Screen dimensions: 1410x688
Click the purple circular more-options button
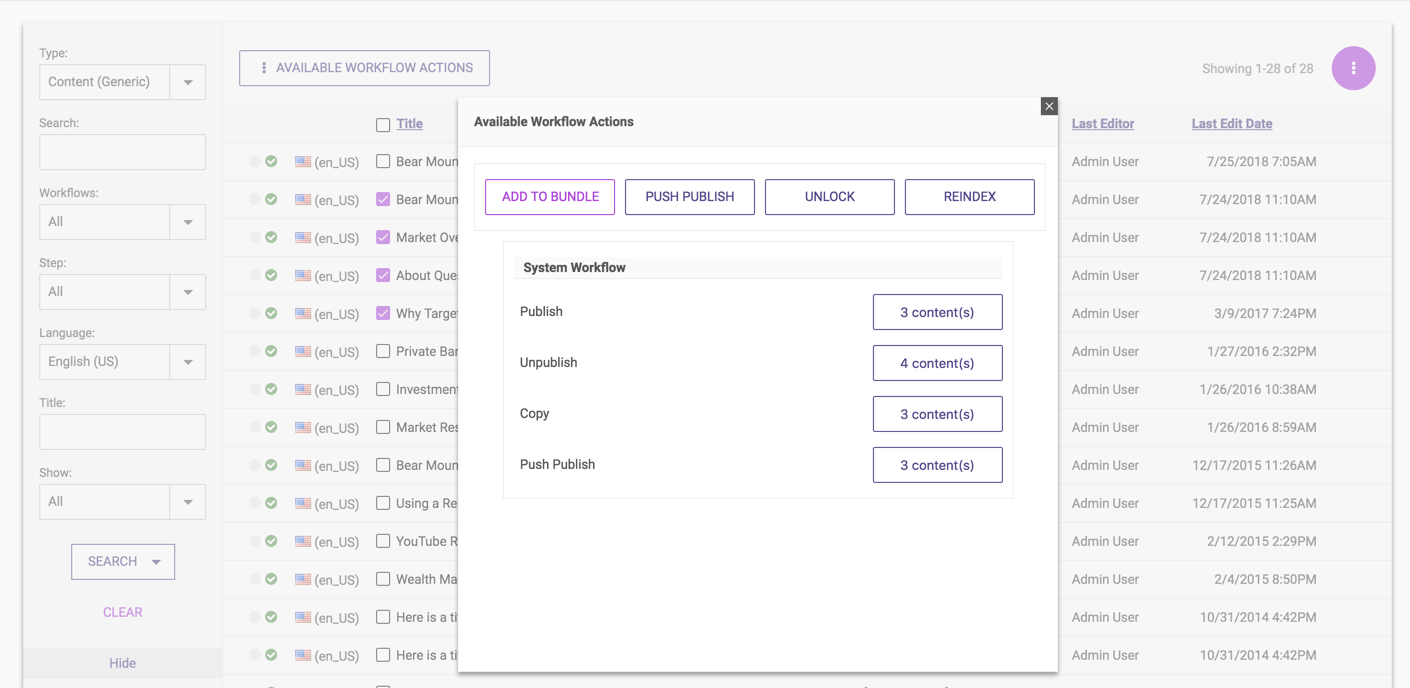1353,68
